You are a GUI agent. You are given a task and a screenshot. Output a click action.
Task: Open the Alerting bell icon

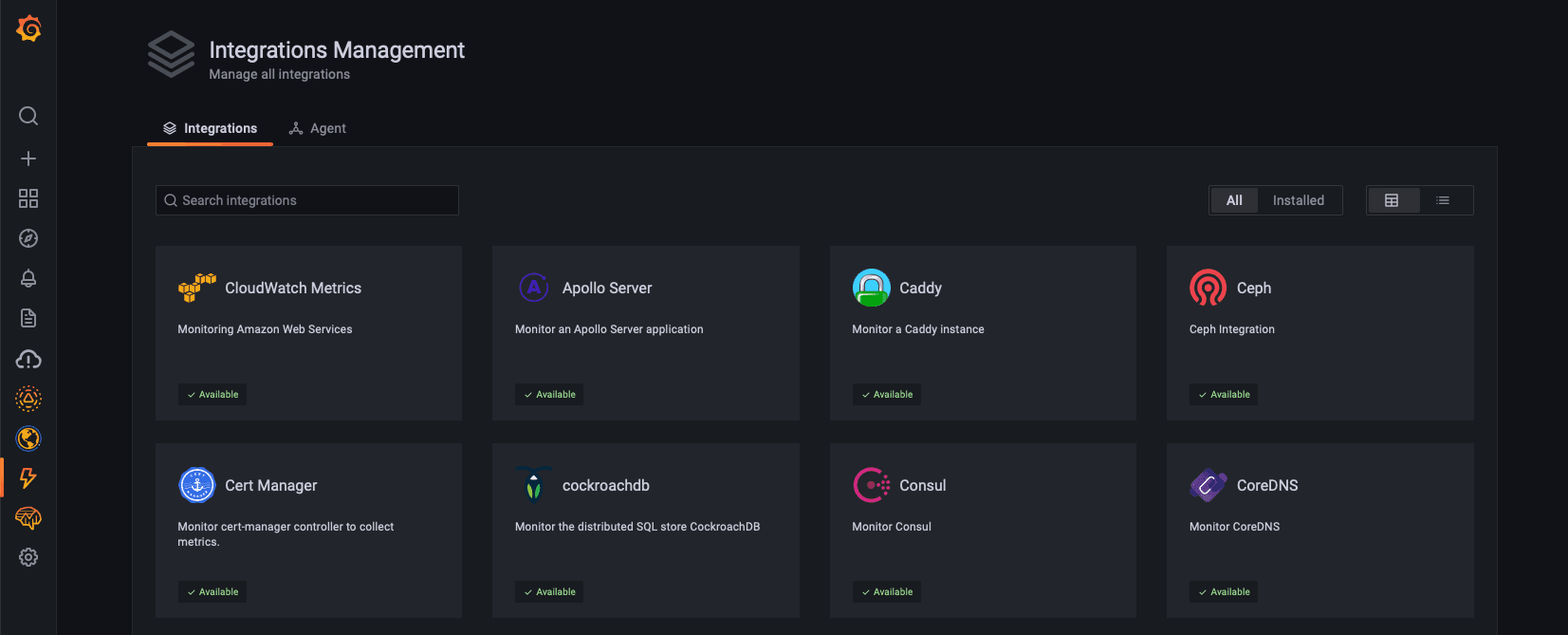pos(28,278)
